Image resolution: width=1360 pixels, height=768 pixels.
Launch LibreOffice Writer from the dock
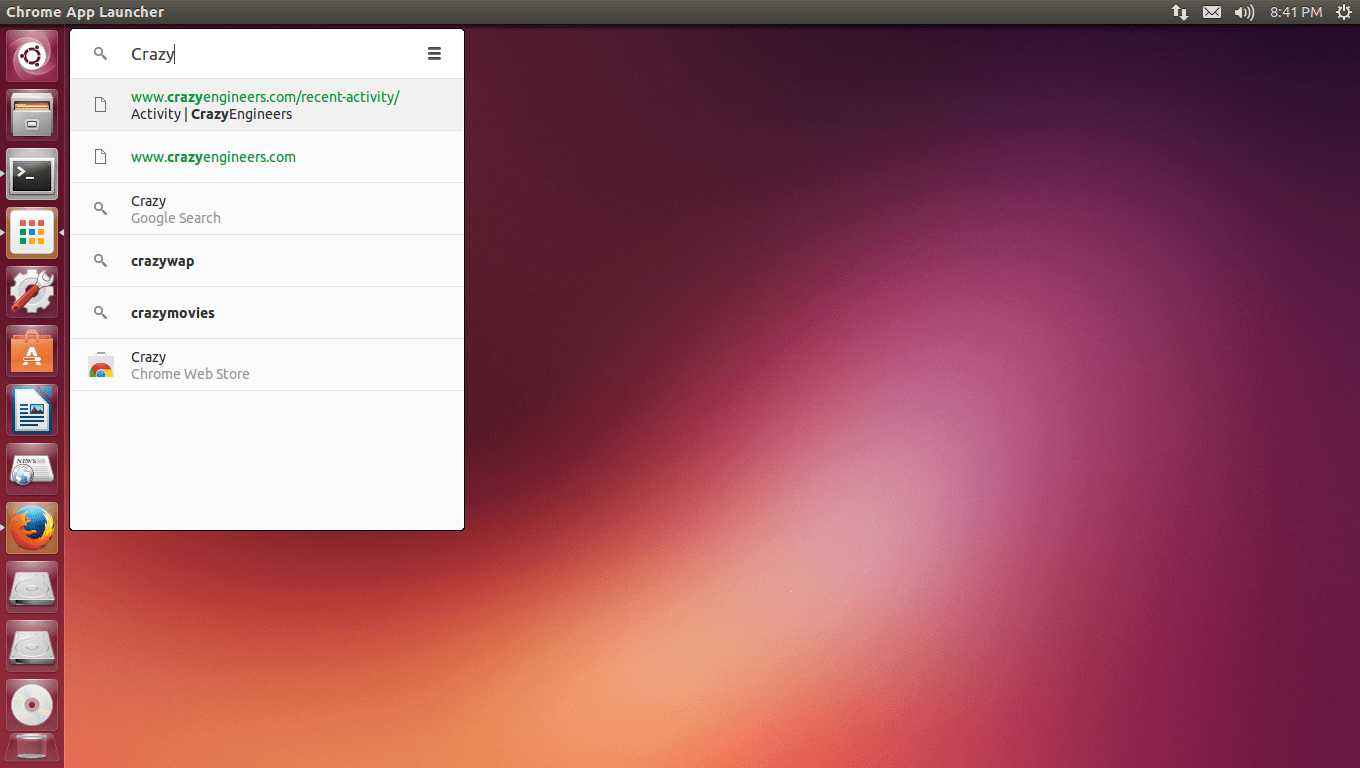(32, 410)
